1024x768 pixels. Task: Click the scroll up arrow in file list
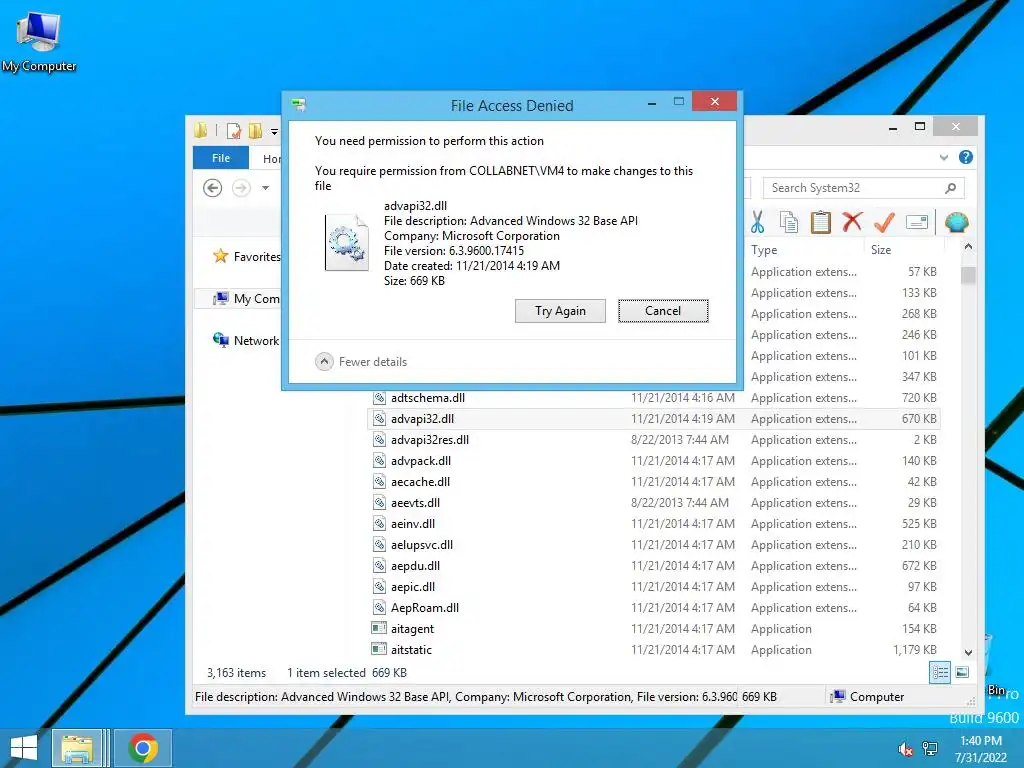pyautogui.click(x=968, y=247)
